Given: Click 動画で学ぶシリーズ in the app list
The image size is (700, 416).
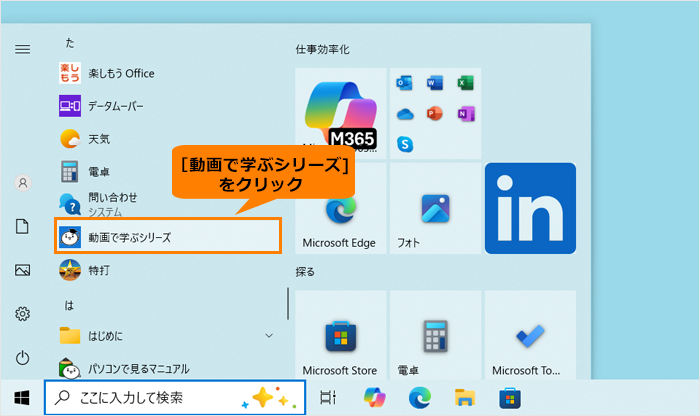Looking at the screenshot, I should [x=168, y=237].
